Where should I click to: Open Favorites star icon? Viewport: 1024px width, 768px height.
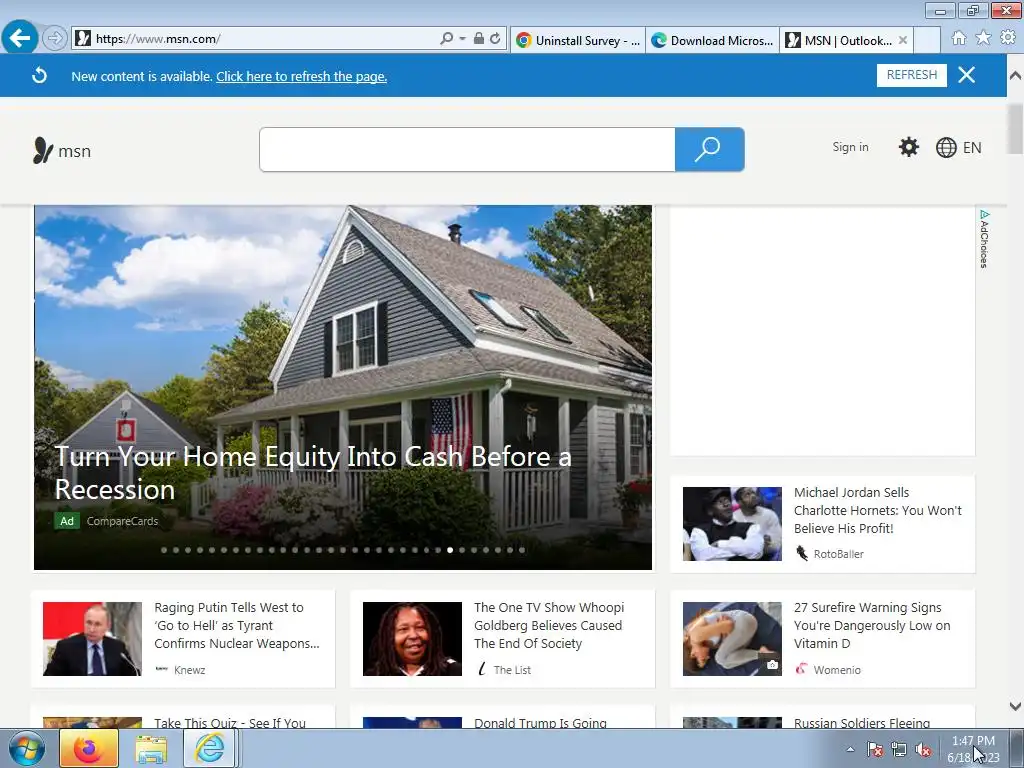pyautogui.click(x=984, y=38)
